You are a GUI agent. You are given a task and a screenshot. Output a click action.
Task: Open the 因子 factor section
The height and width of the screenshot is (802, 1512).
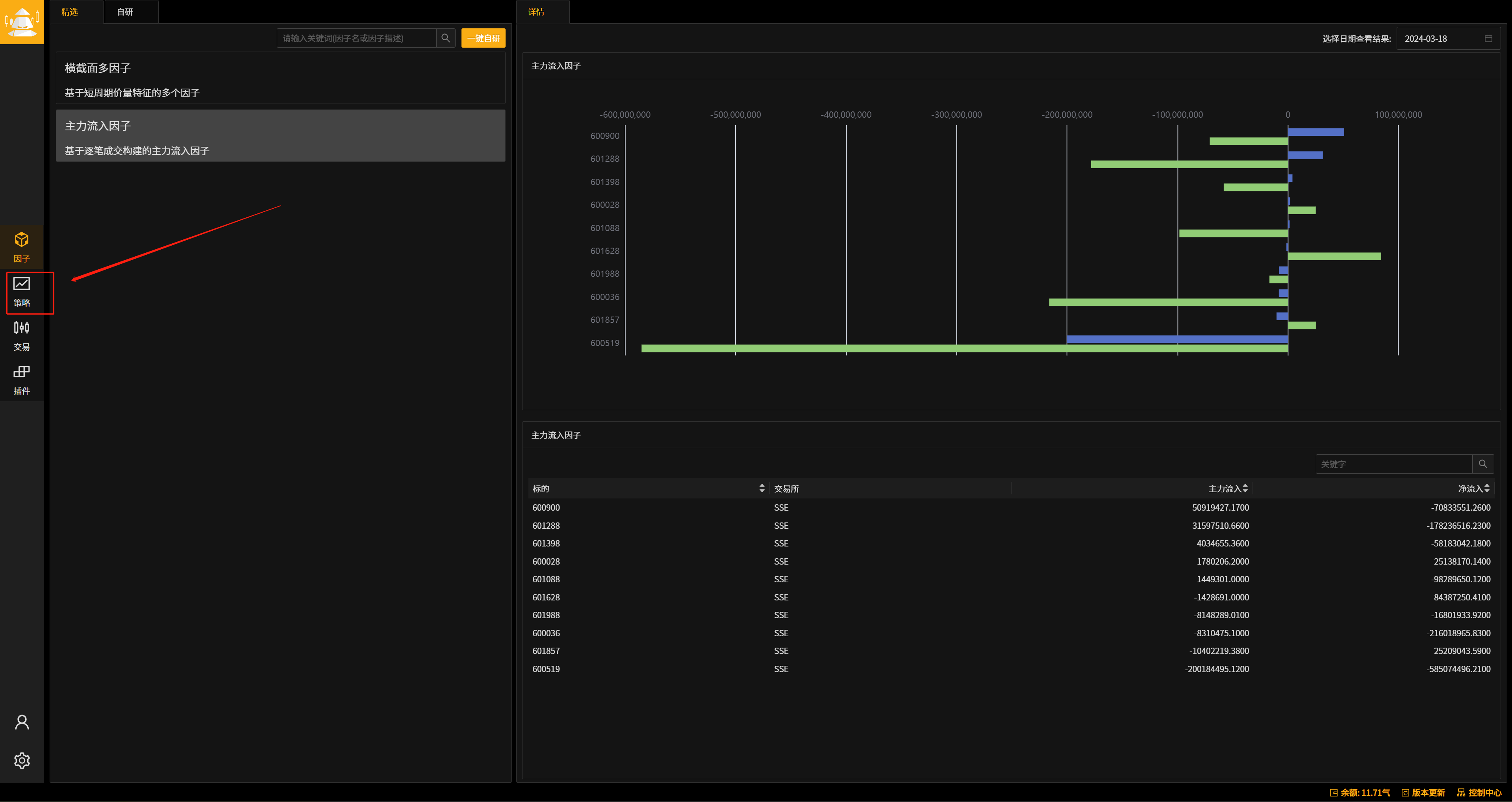[22, 247]
